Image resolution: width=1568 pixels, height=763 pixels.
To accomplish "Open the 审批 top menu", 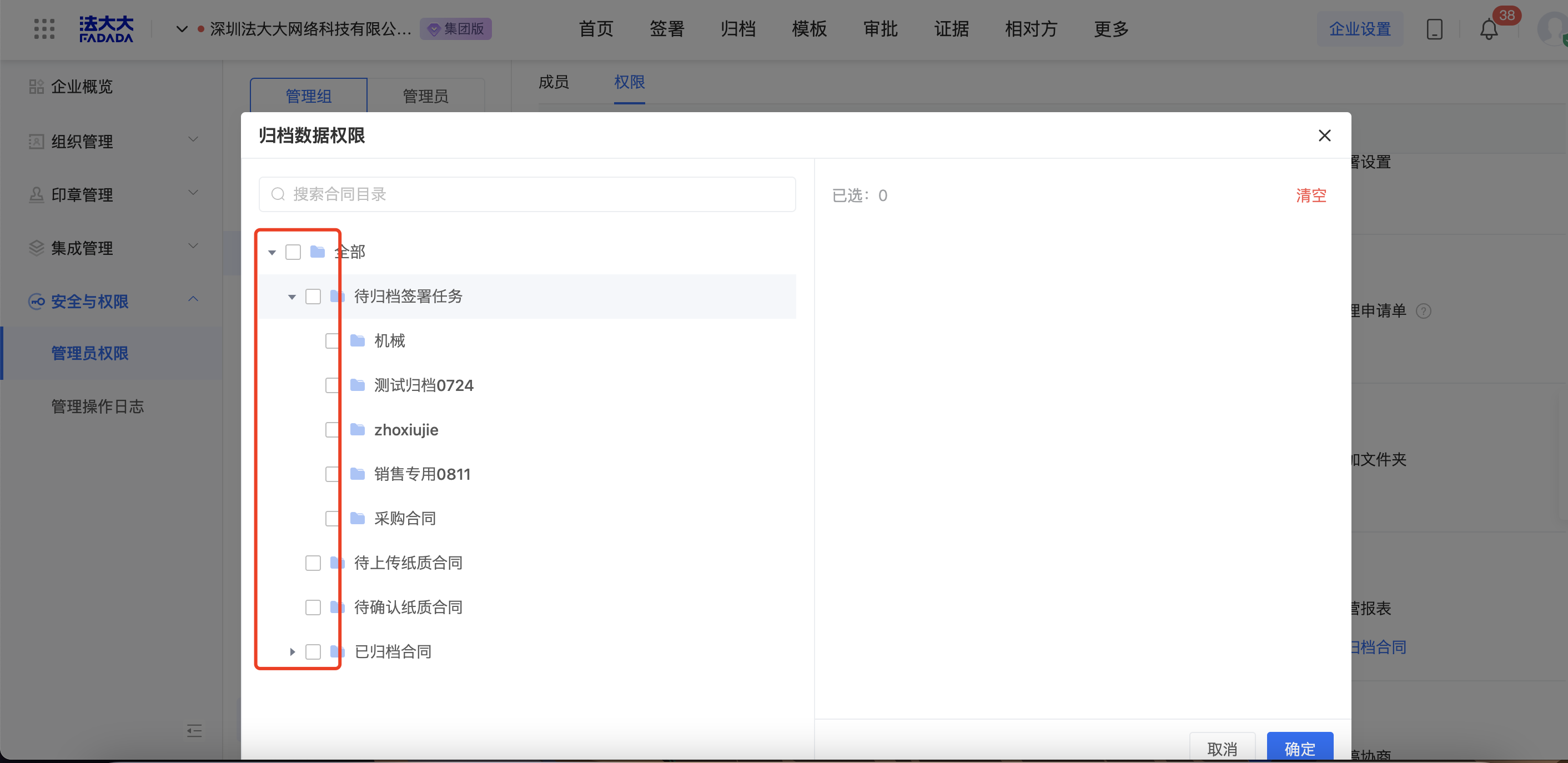I will 880,29.
